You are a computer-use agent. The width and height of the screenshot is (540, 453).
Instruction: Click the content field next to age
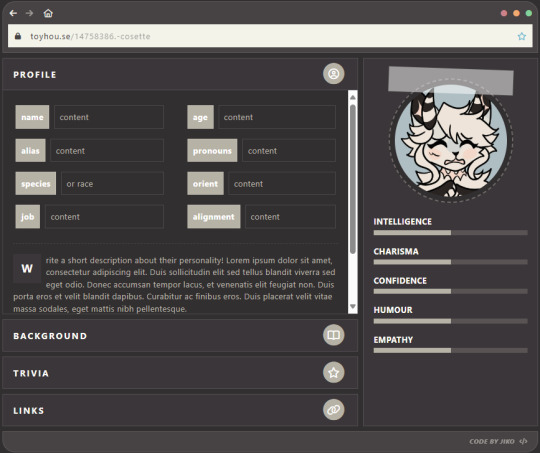coord(277,117)
